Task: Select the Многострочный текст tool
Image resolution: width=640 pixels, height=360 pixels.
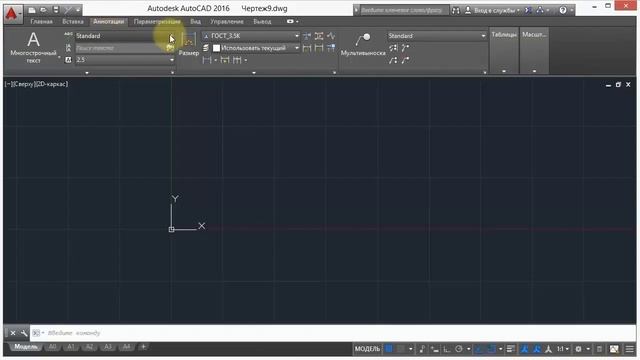Action: pyautogui.click(x=33, y=47)
